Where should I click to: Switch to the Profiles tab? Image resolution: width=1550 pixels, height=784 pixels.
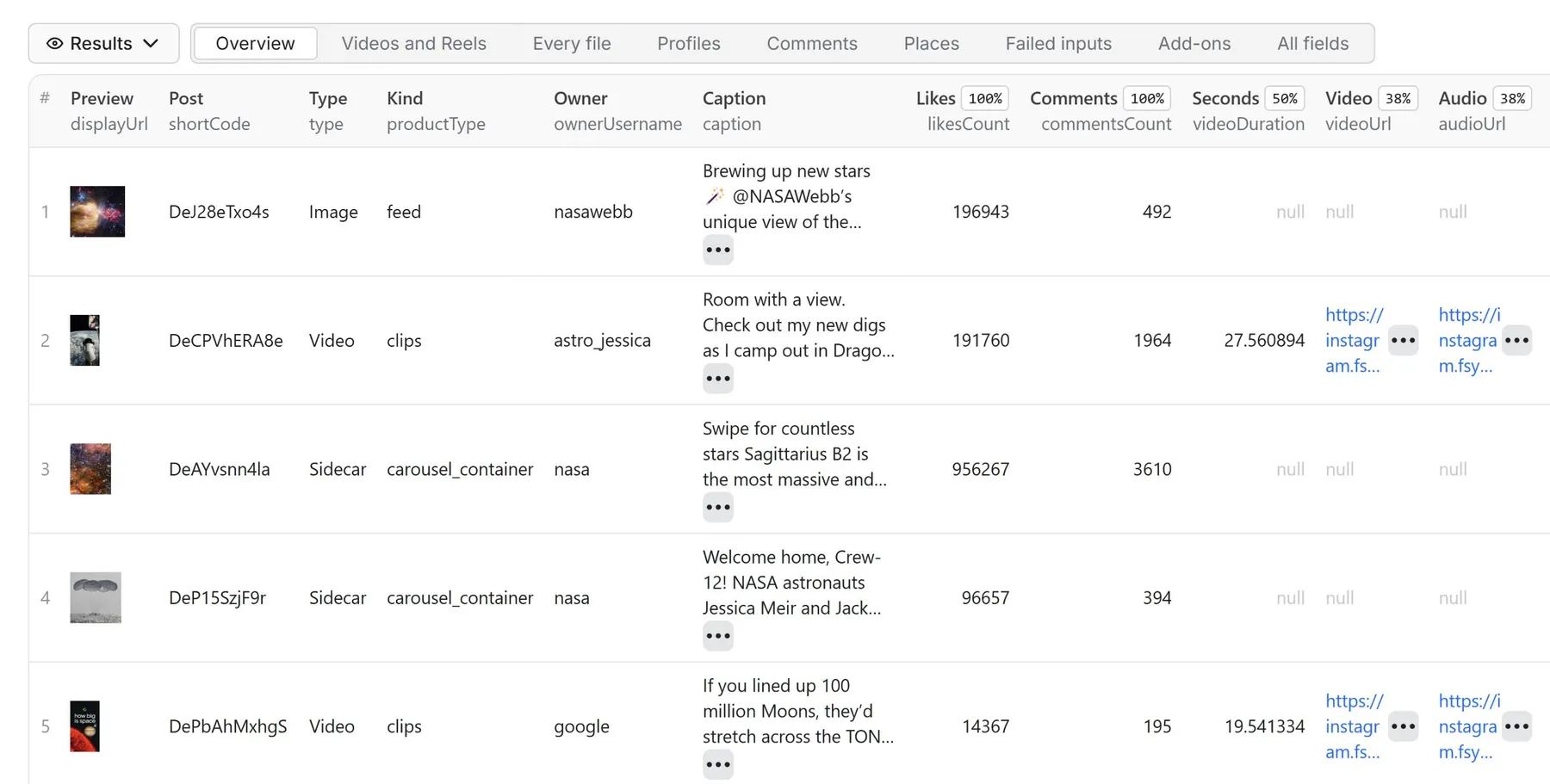pos(689,43)
